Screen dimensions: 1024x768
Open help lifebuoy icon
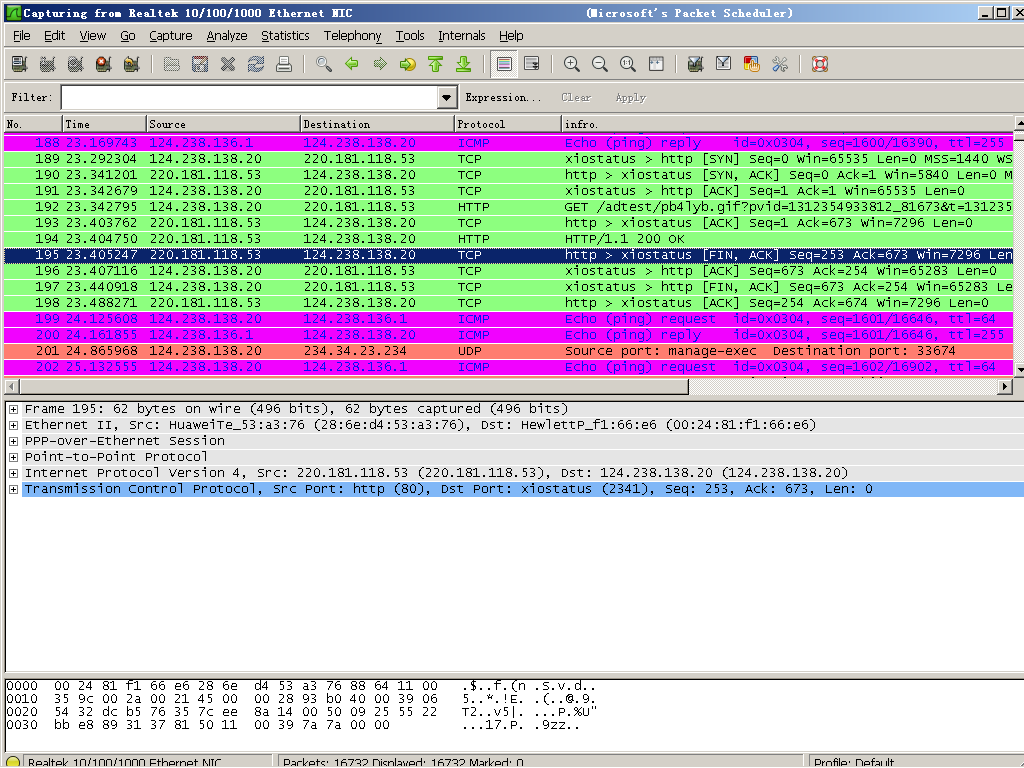click(x=820, y=64)
